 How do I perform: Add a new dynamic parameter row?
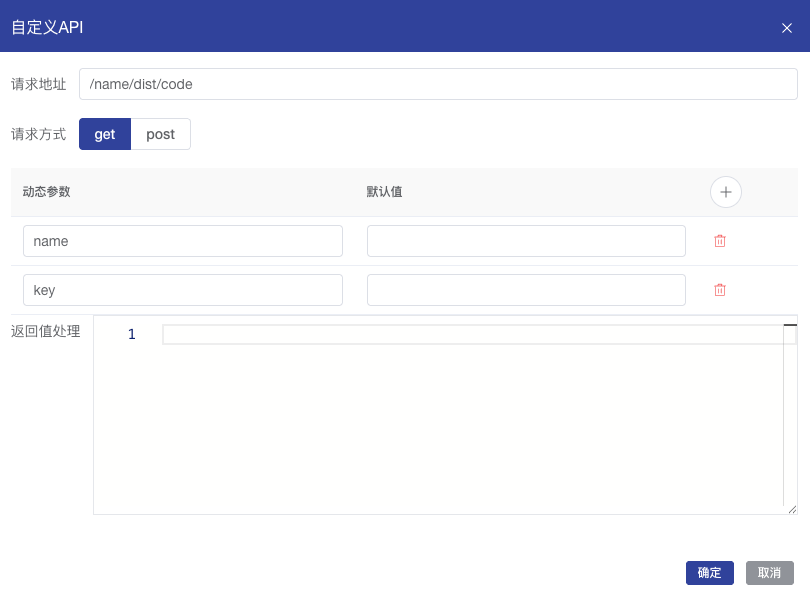725,192
